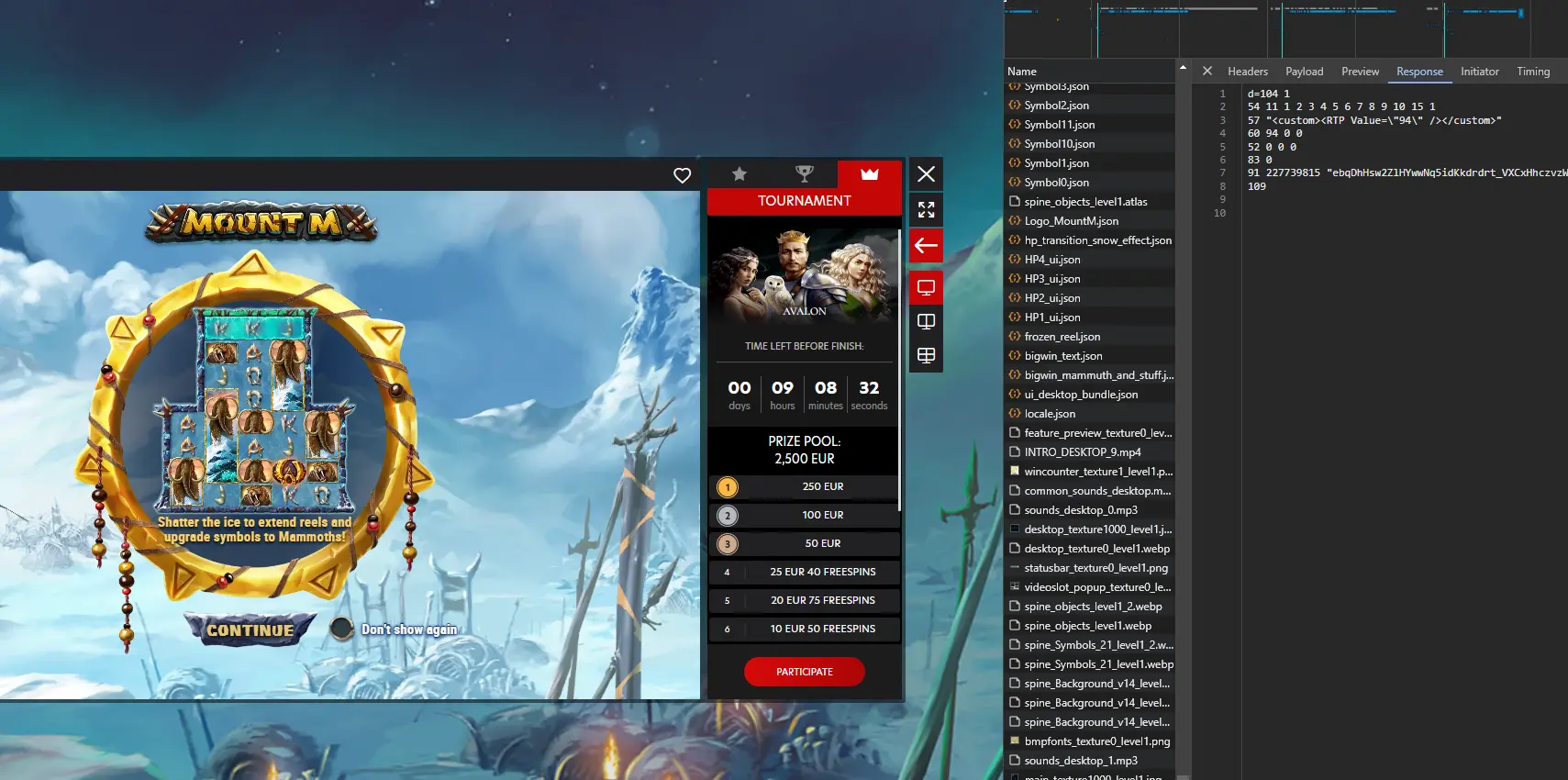Select 10 EUR 50 FREESPINS prize row
Viewport: 1568px width, 780px height.
[x=805, y=630]
